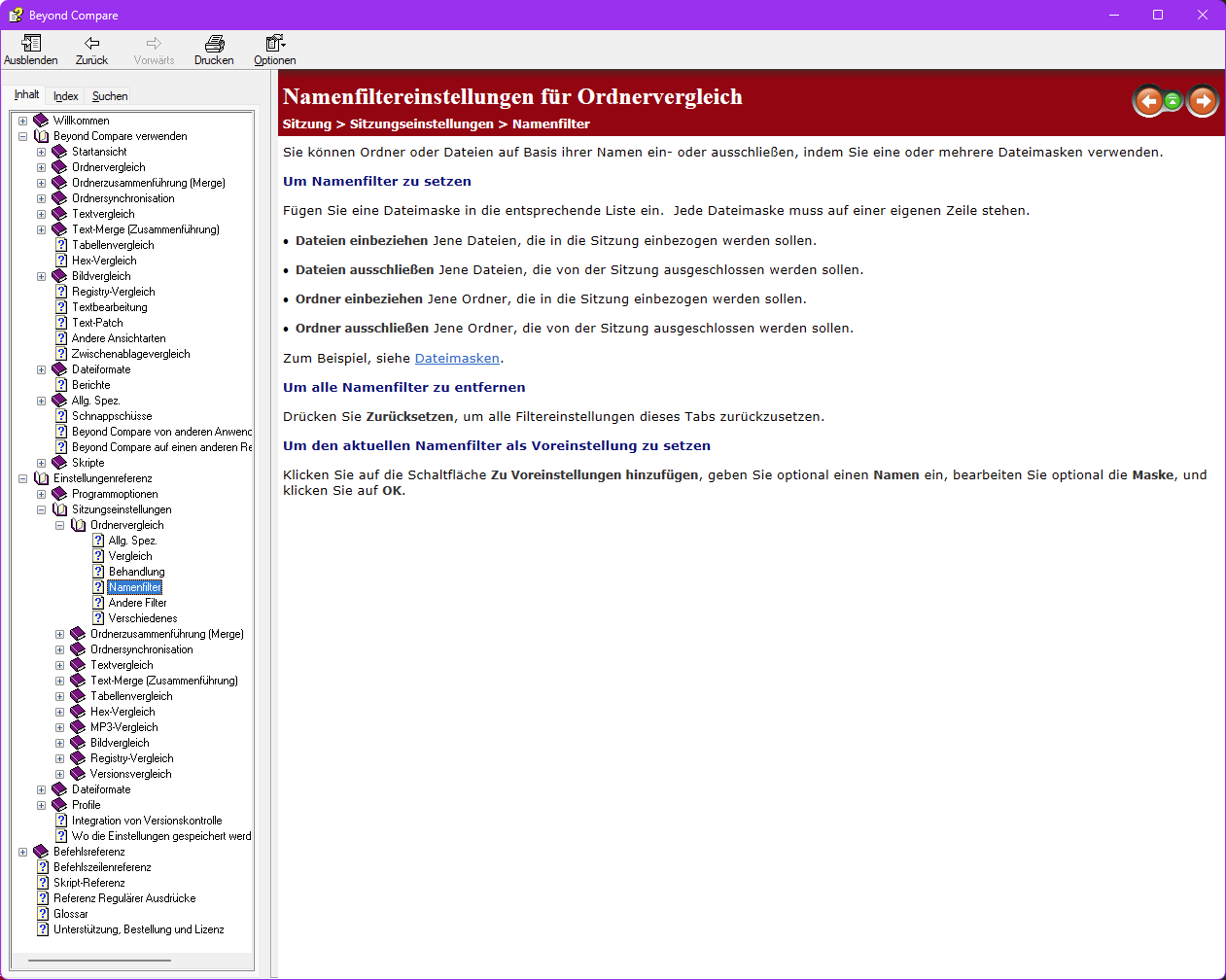Open Integration von Versionskontrolle topic

coord(147,821)
